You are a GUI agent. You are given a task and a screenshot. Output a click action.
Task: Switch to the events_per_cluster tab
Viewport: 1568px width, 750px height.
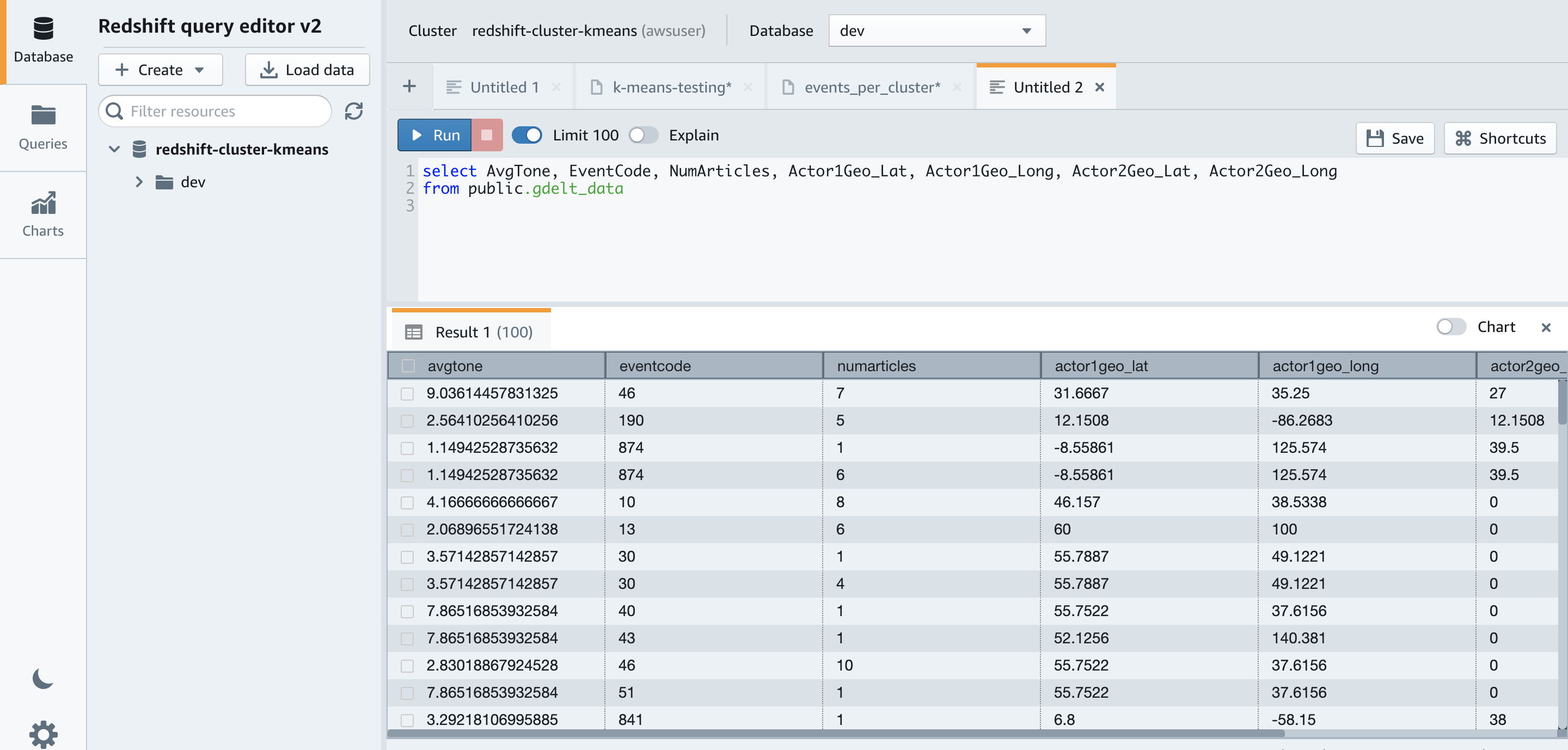(872, 87)
